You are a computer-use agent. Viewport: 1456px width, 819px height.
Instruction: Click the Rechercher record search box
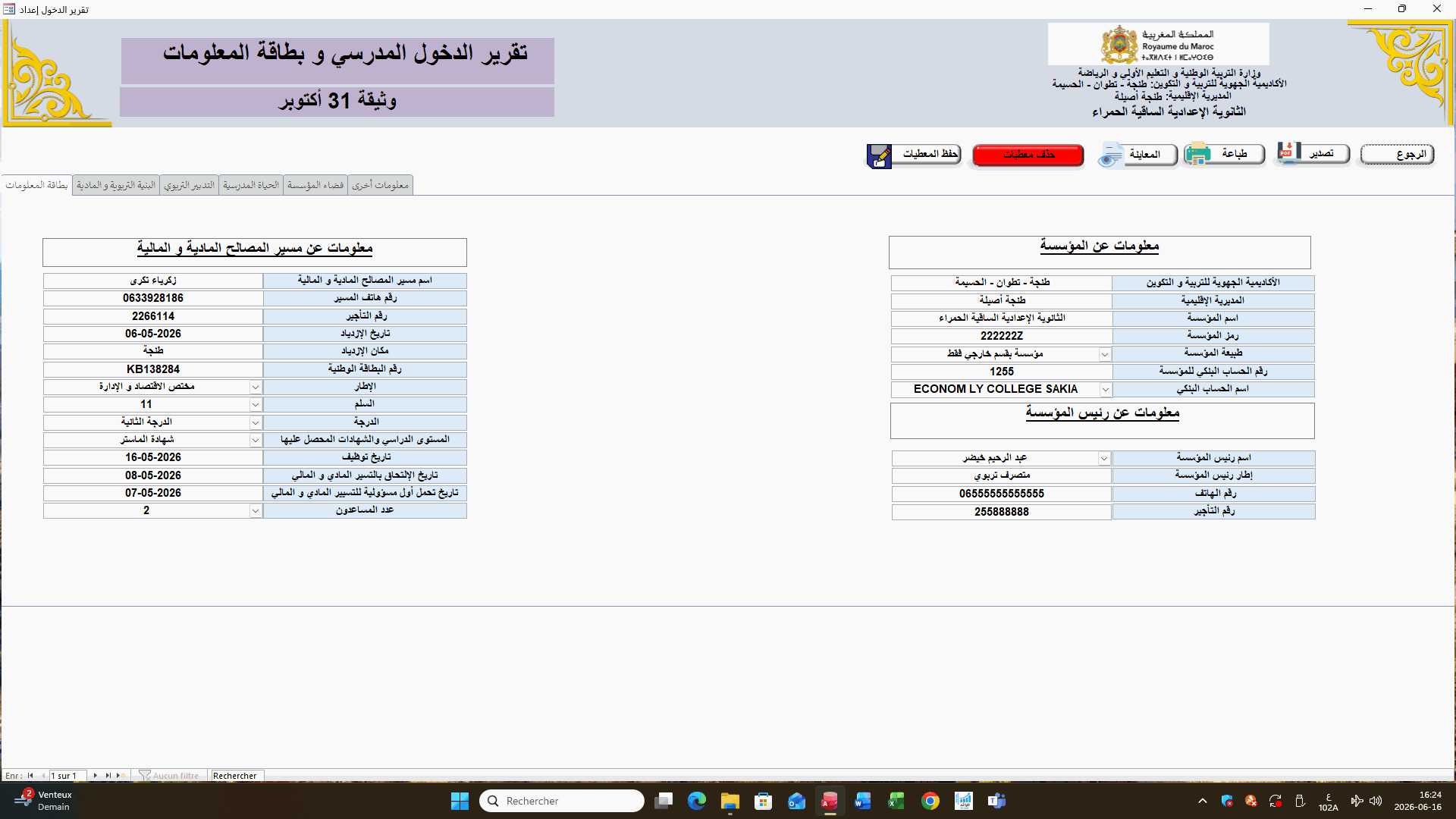(x=237, y=776)
